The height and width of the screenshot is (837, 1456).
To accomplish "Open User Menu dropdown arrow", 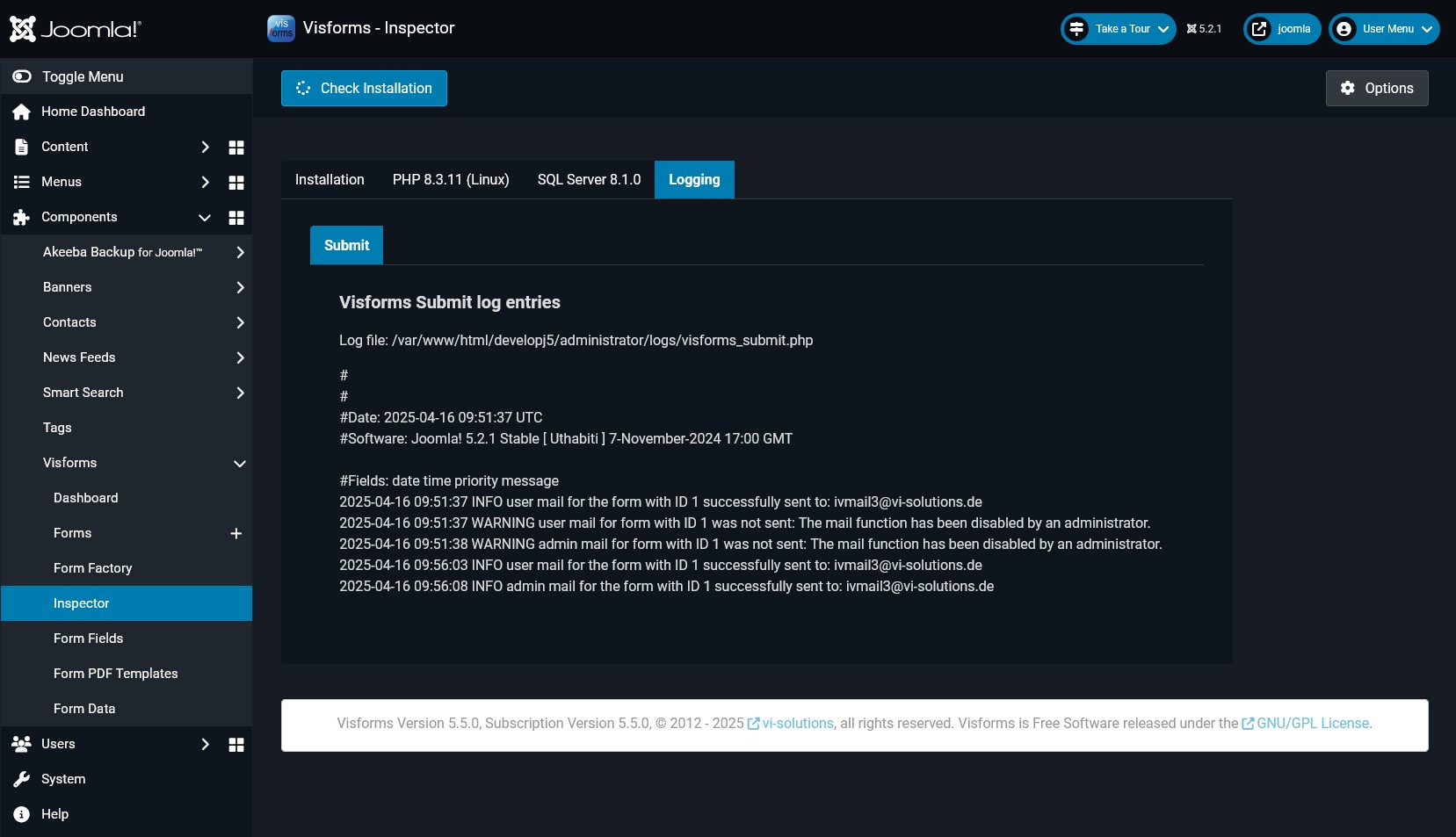I will 1427,29.
